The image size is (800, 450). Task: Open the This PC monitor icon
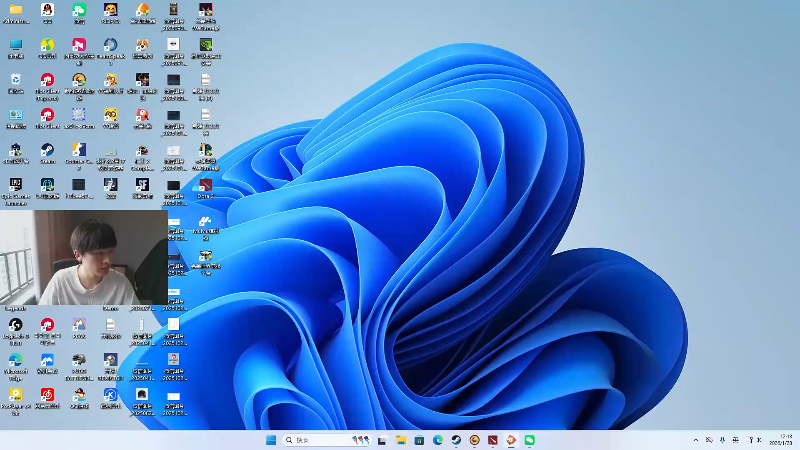tap(16, 46)
